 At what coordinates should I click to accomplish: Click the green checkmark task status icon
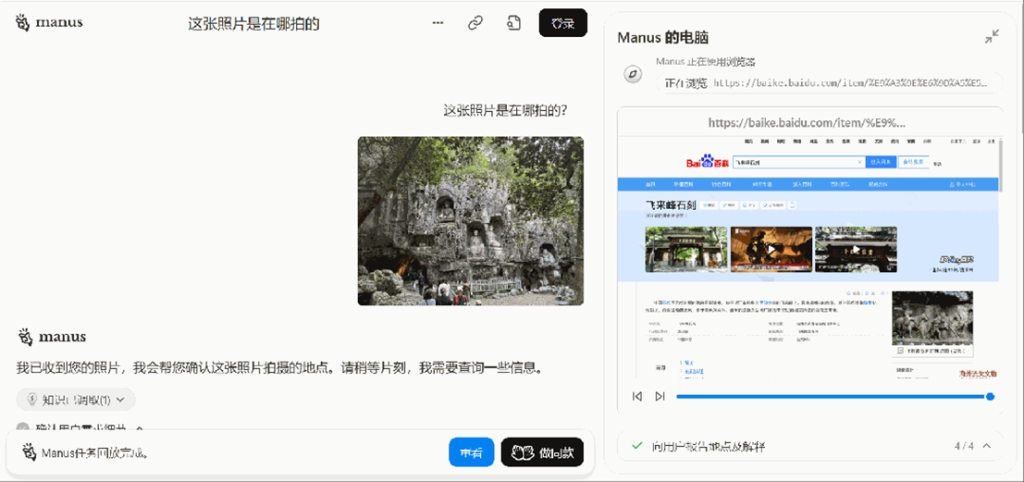(637, 445)
